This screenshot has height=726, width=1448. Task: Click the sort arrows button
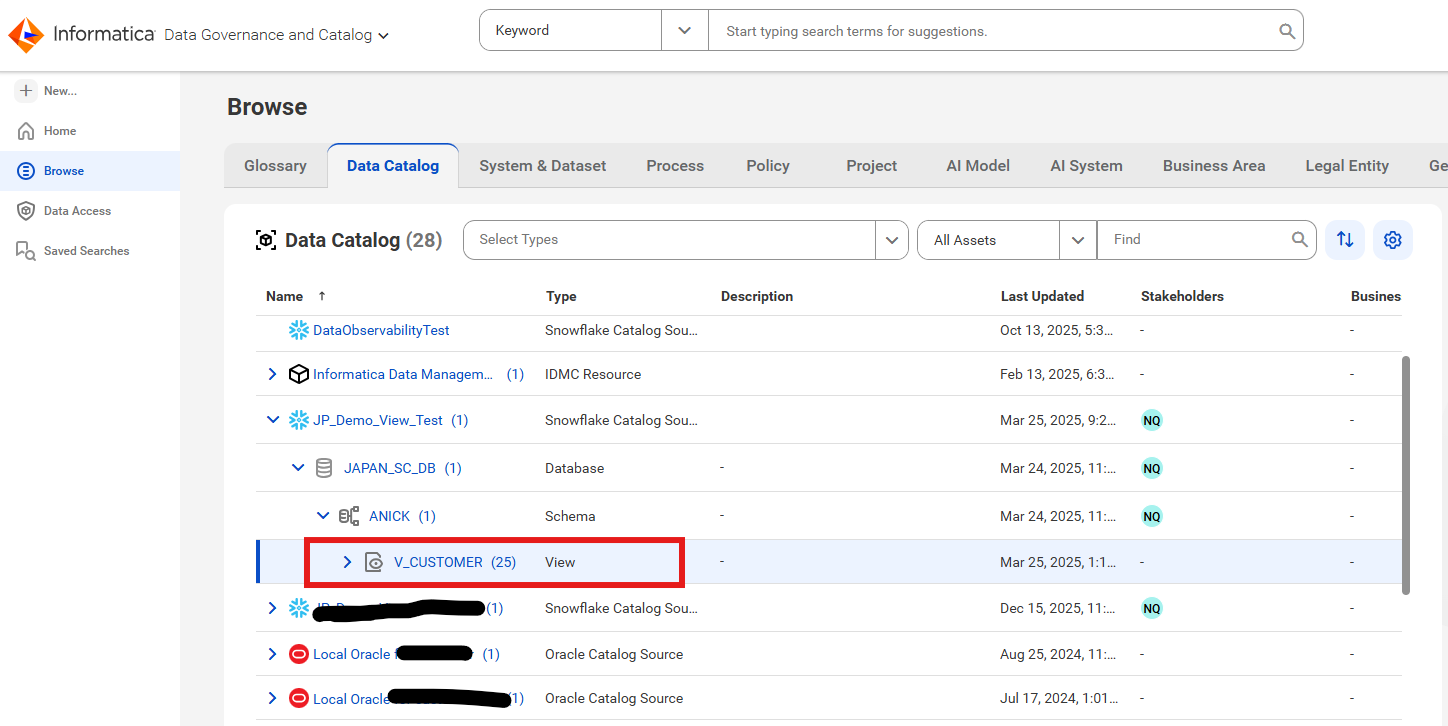[1345, 240]
